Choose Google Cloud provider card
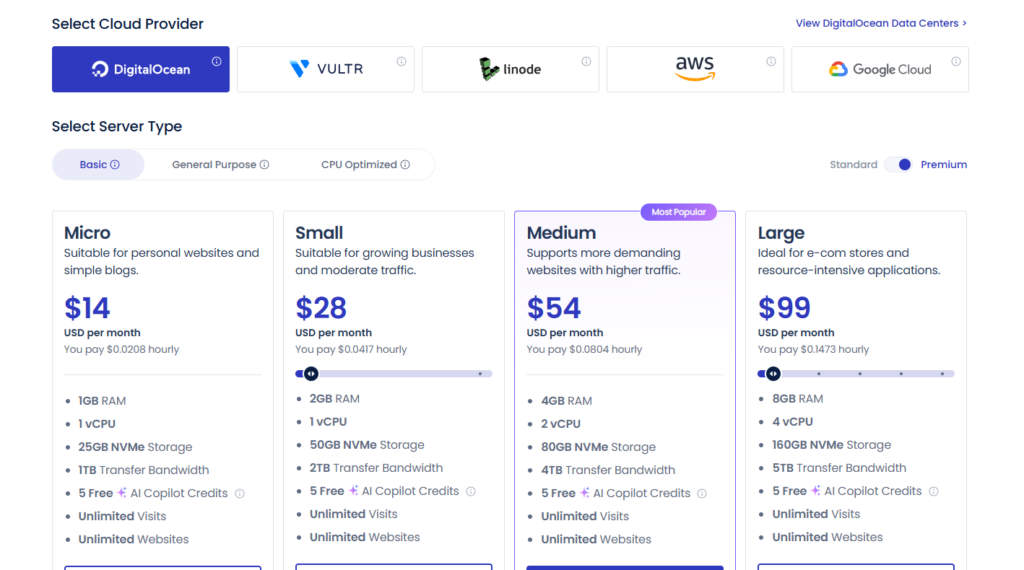 click(x=880, y=69)
